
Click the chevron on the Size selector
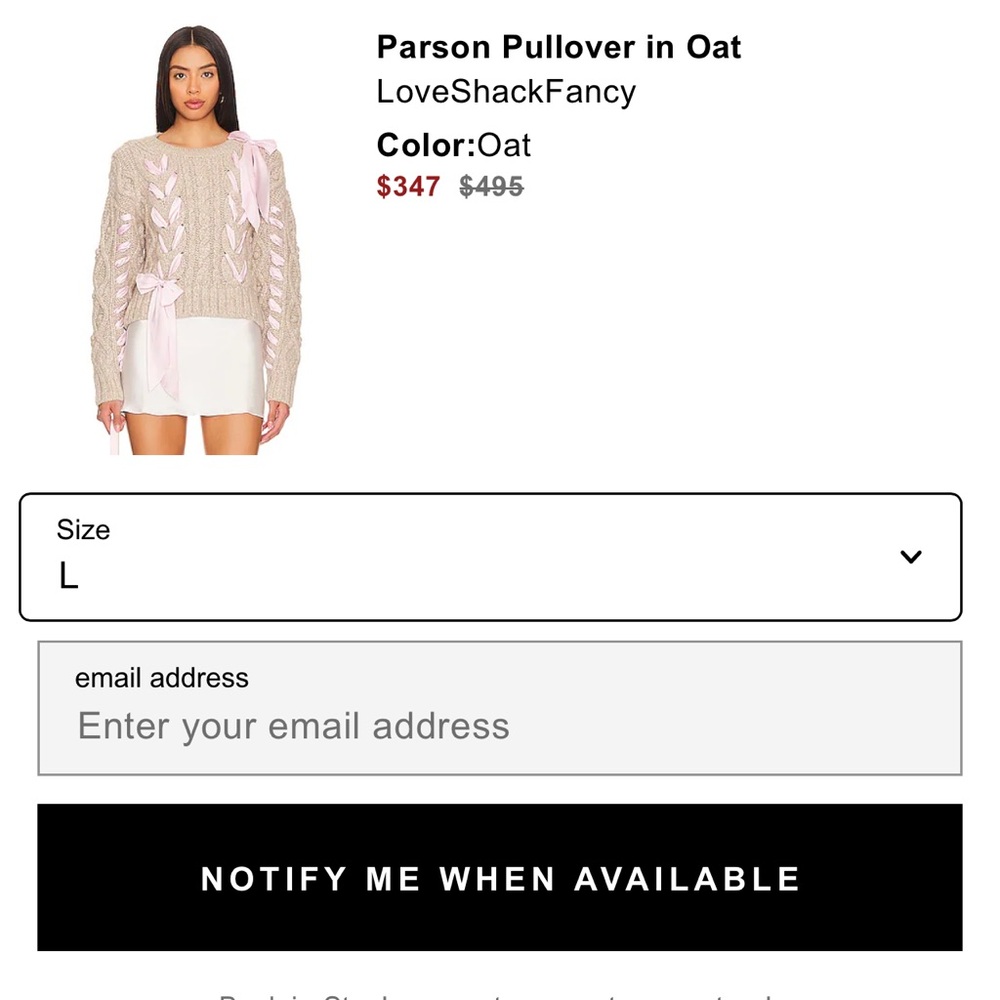click(910, 556)
